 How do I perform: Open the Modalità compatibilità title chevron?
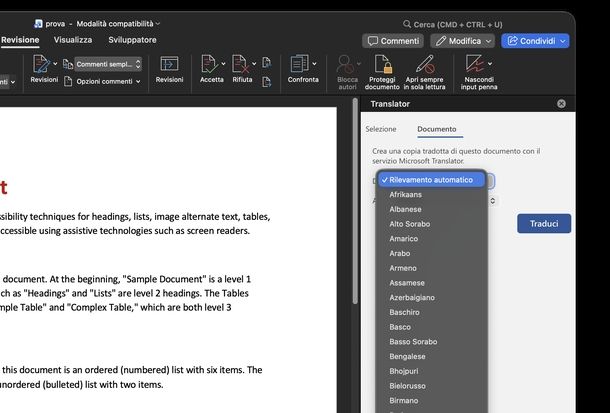click(x=158, y=24)
